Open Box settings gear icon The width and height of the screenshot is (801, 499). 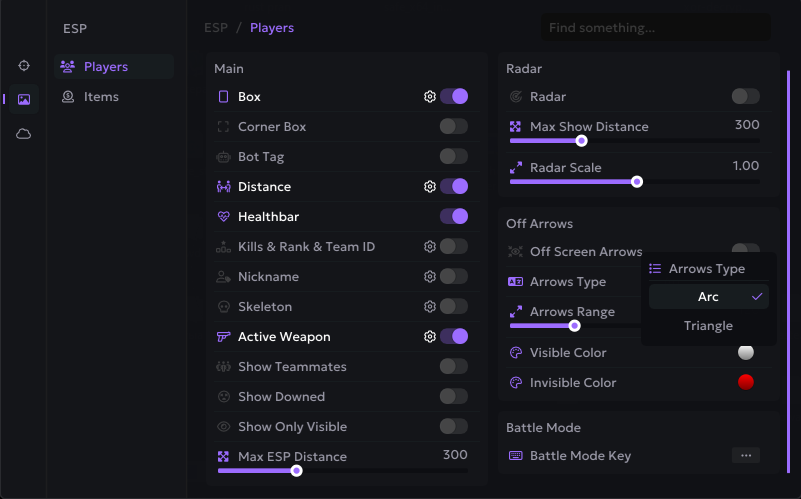click(430, 97)
